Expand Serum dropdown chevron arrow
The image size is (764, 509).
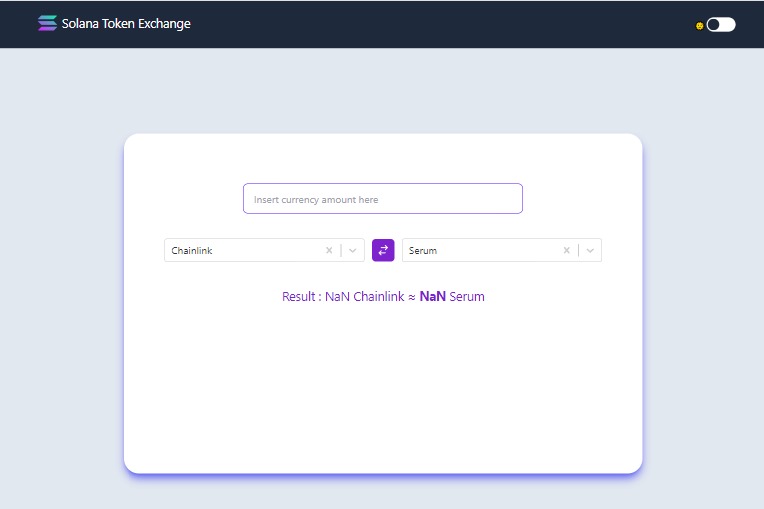[590, 250]
